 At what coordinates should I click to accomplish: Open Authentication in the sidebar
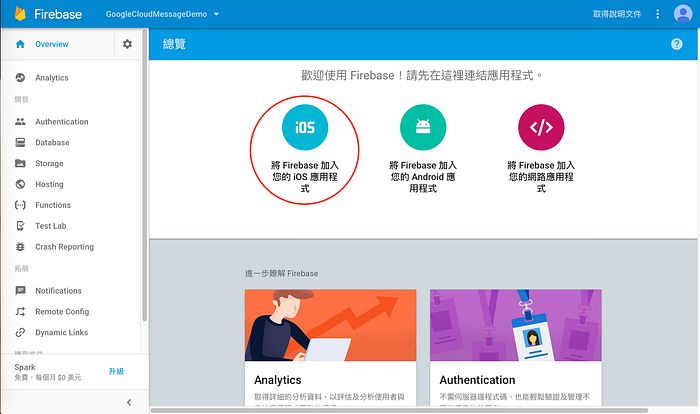point(62,121)
